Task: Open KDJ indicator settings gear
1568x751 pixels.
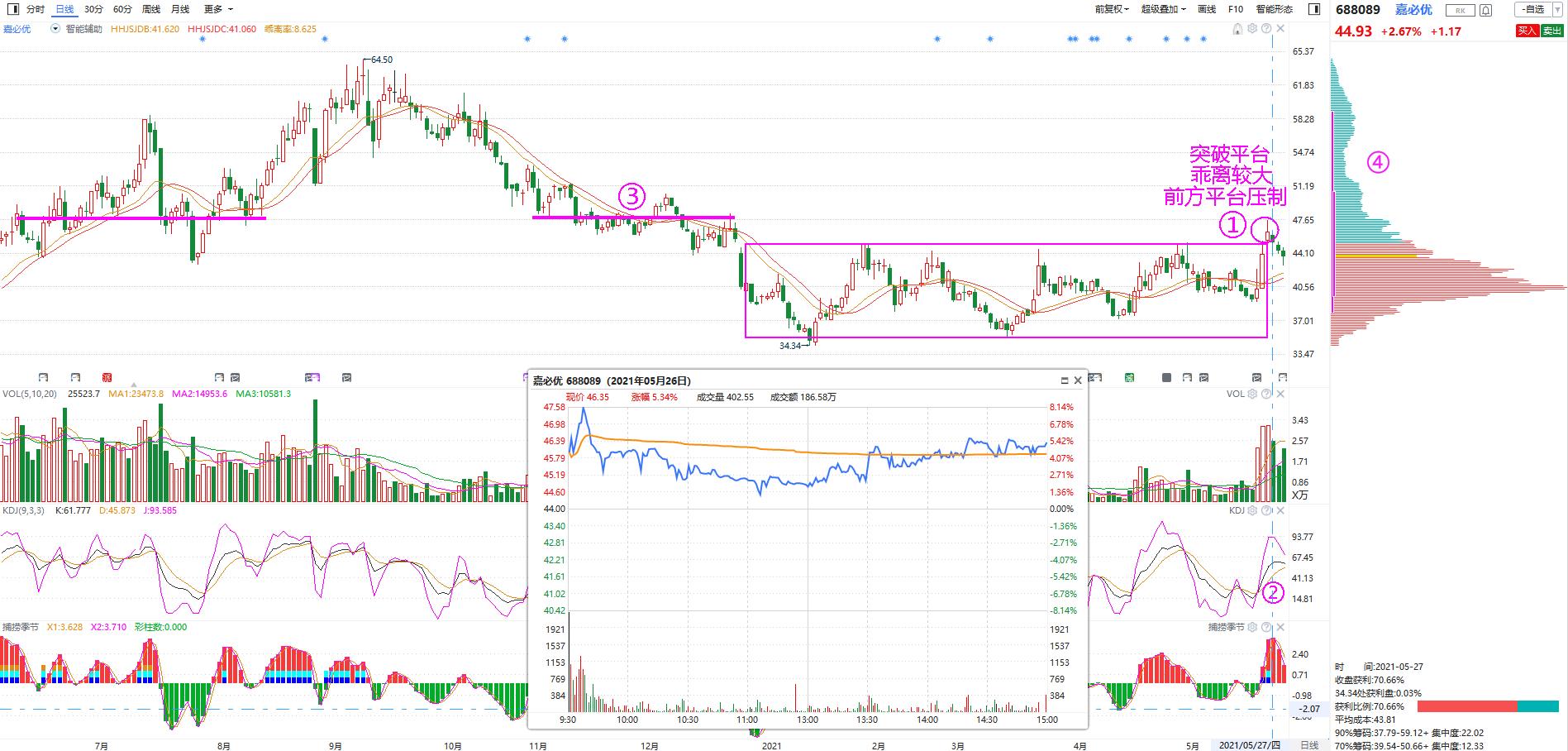Action: [1252, 511]
